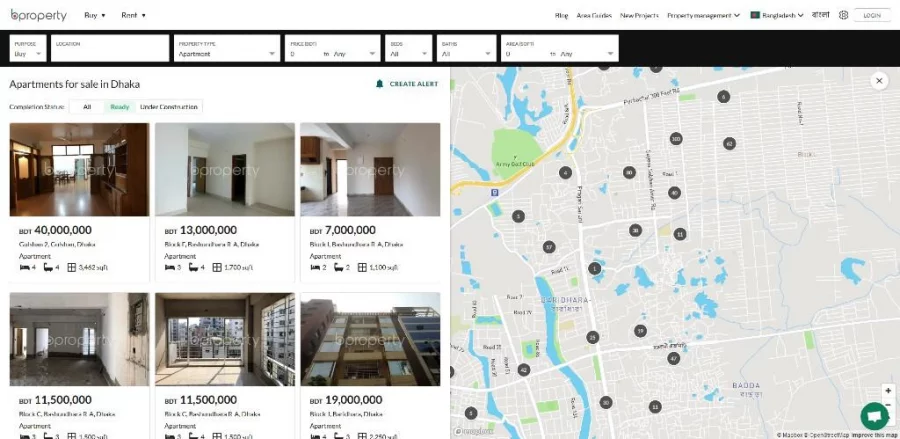Click map cluster marker 40

click(x=674, y=193)
